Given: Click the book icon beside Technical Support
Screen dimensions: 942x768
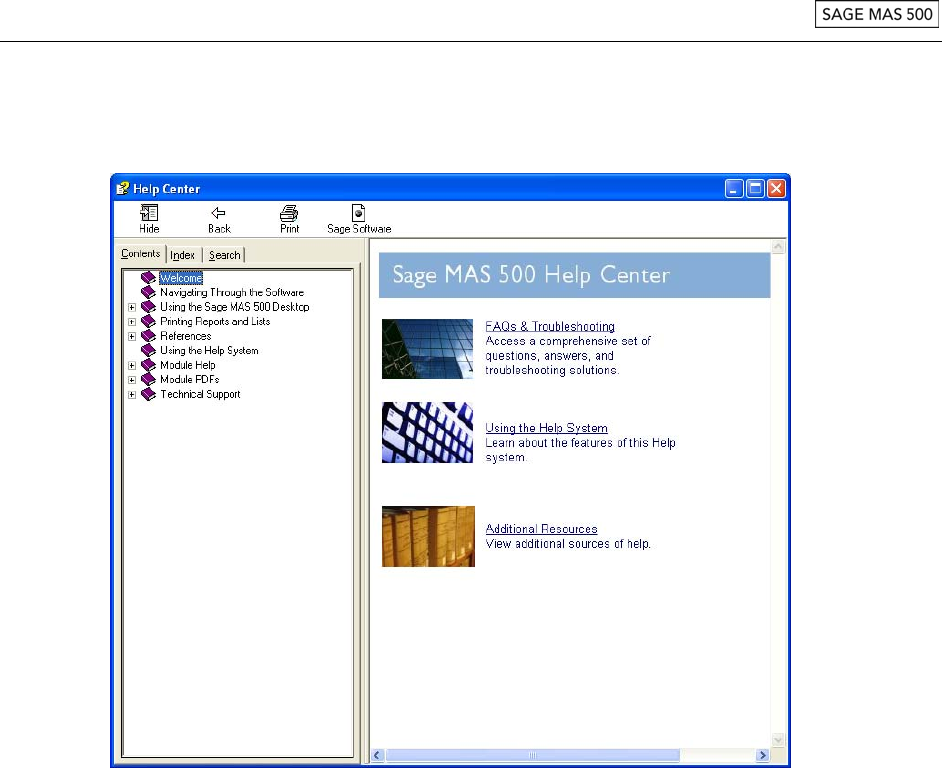Looking at the screenshot, I should (x=148, y=394).
